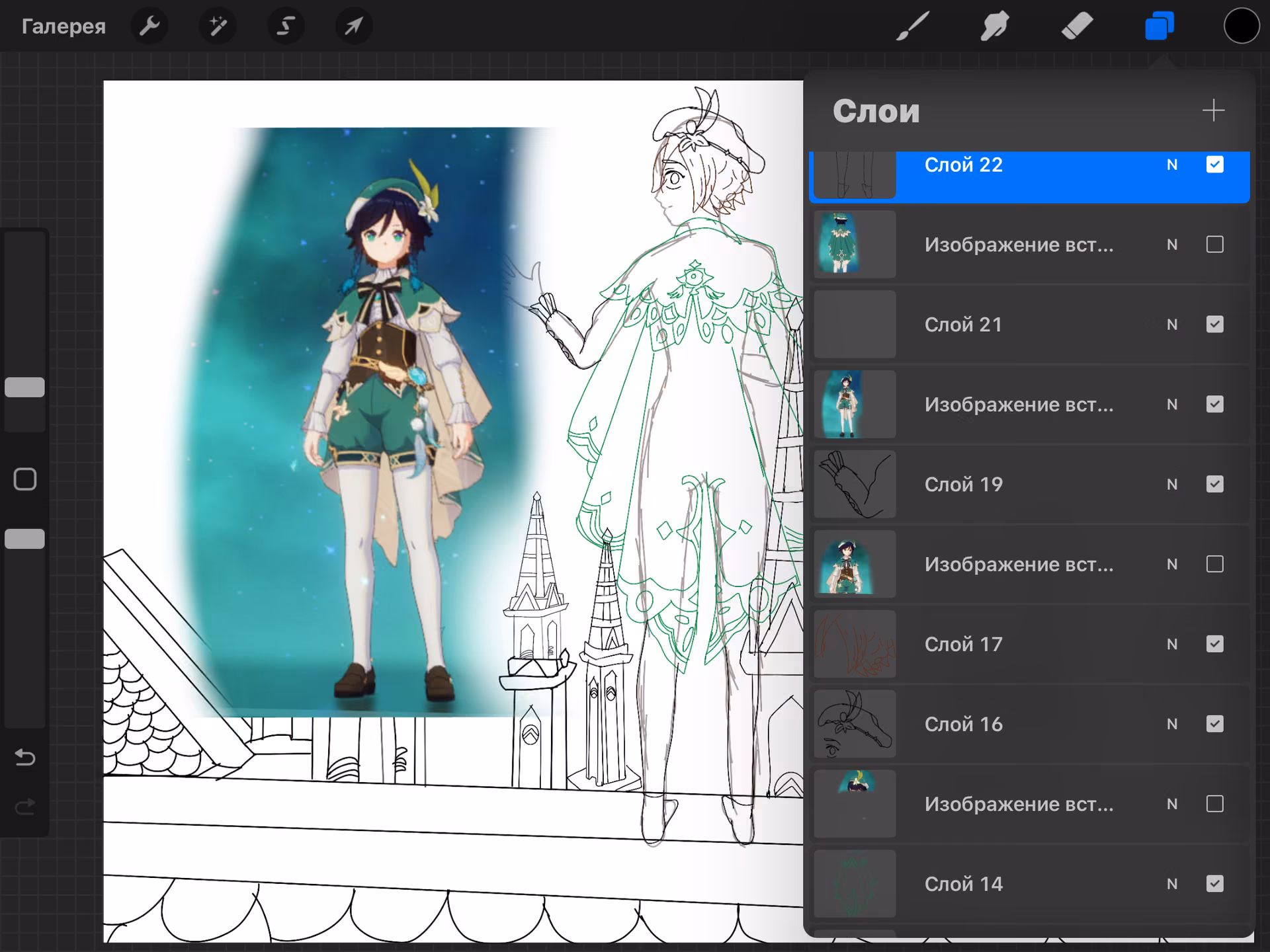Click the 'Слой 17' layer name
The height and width of the screenshot is (952, 1270).
pos(964,645)
